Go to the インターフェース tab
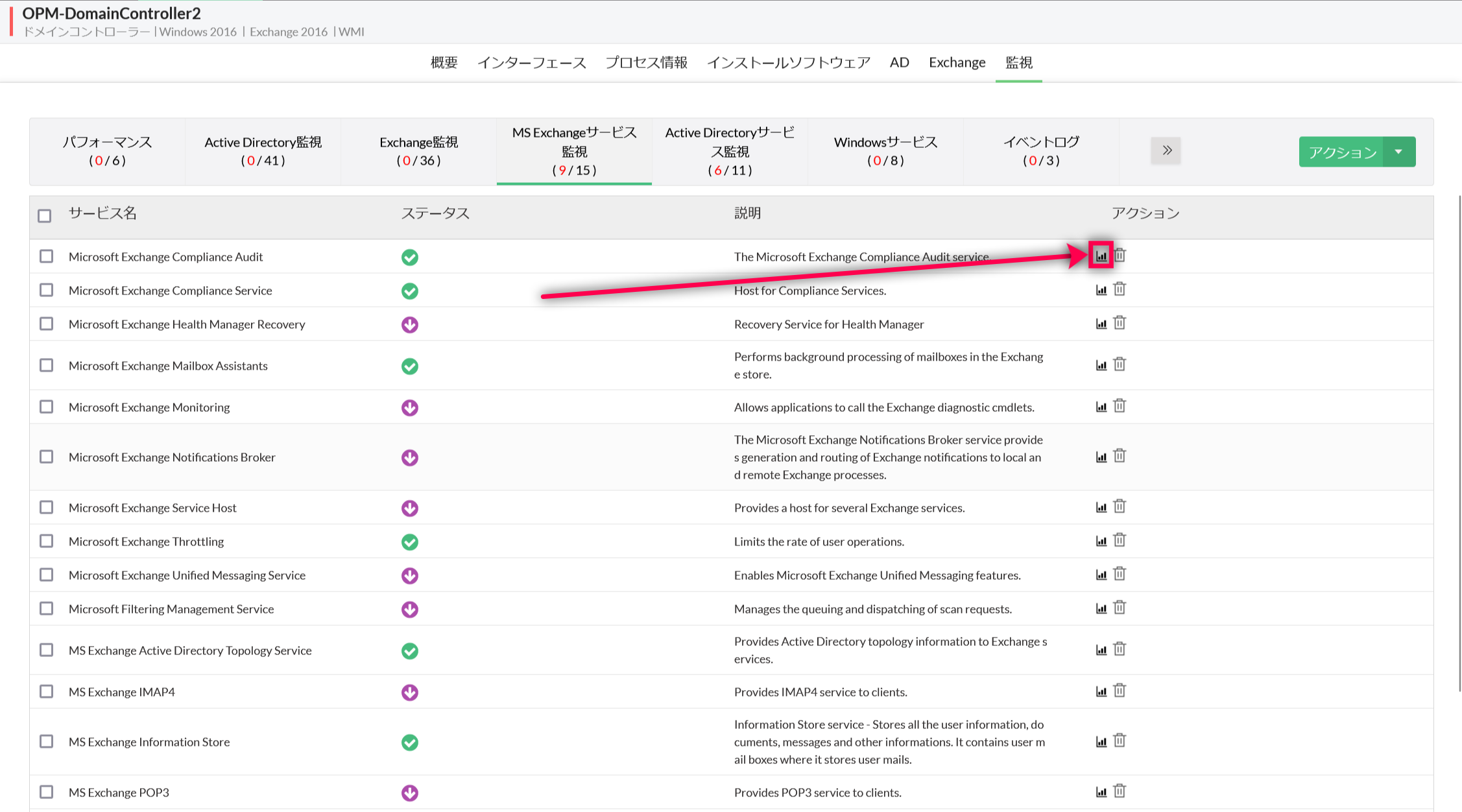Screen dimensions: 1462x812 [531, 62]
